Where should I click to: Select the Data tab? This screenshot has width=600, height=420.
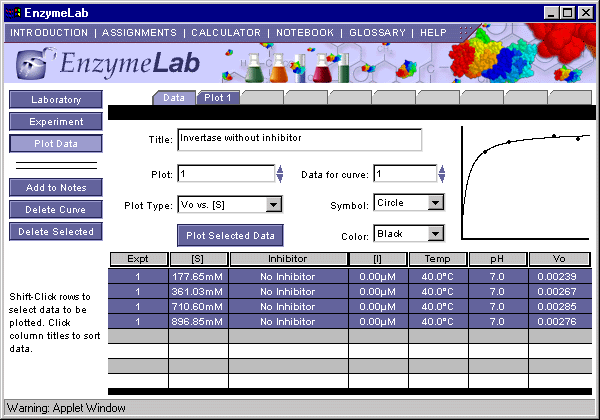[x=174, y=98]
